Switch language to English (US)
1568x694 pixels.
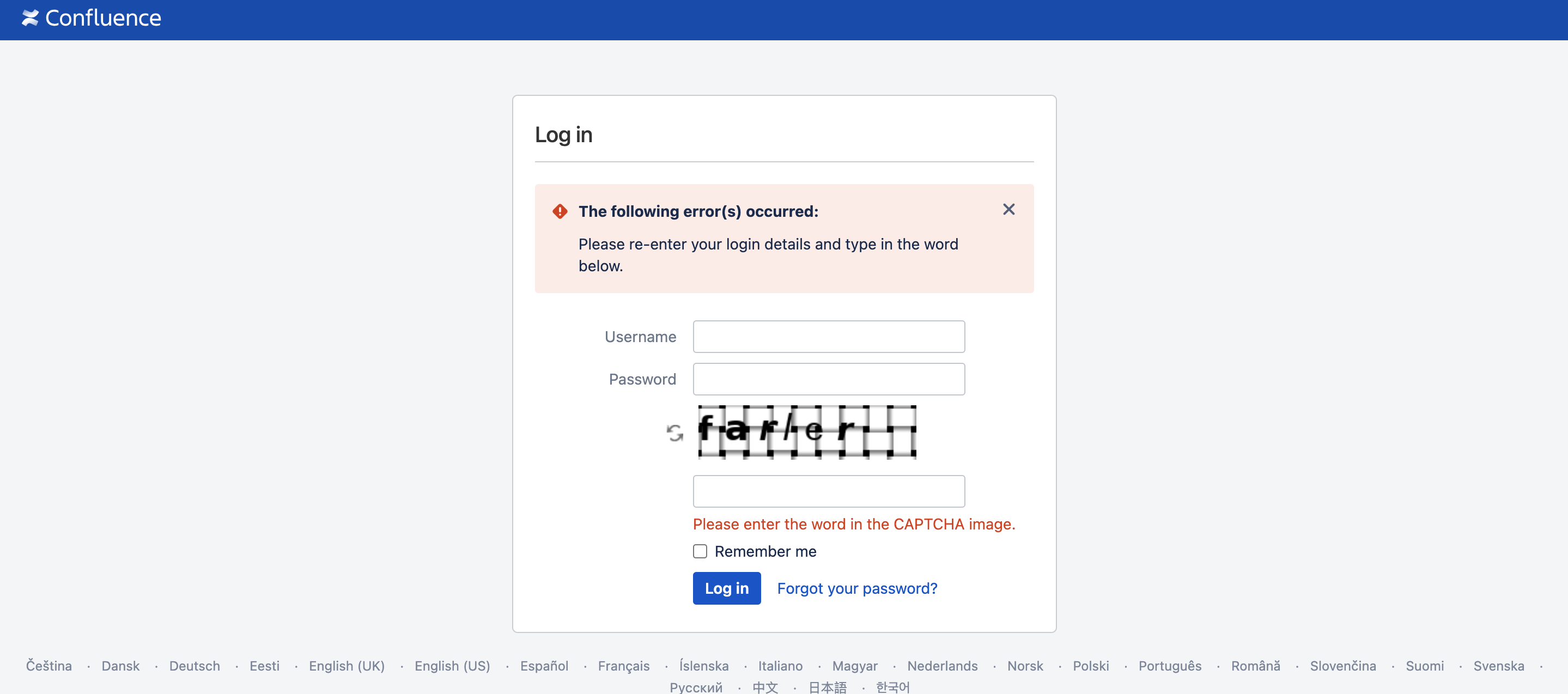[452, 665]
